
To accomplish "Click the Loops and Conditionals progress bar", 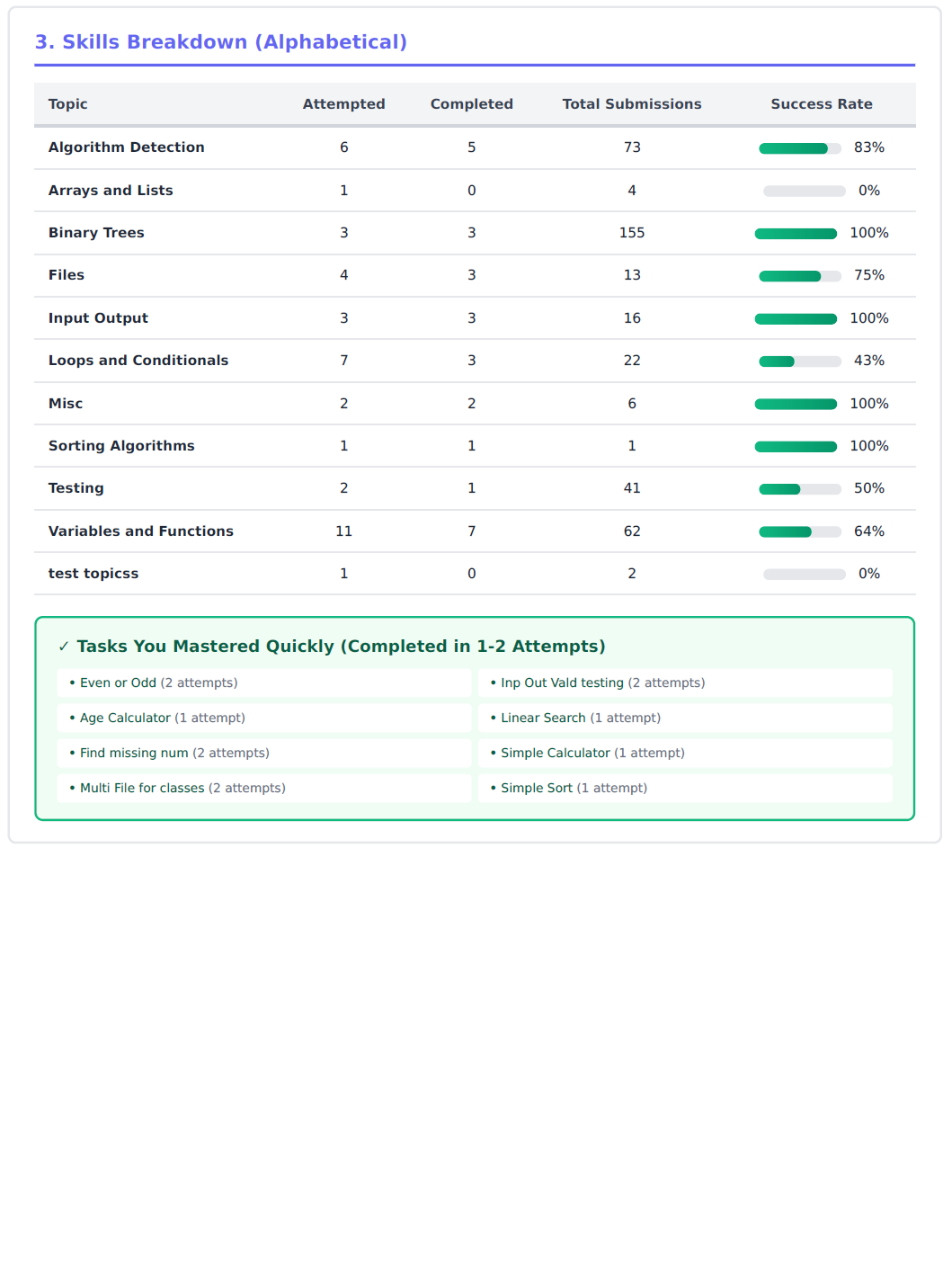I will (x=799, y=361).
